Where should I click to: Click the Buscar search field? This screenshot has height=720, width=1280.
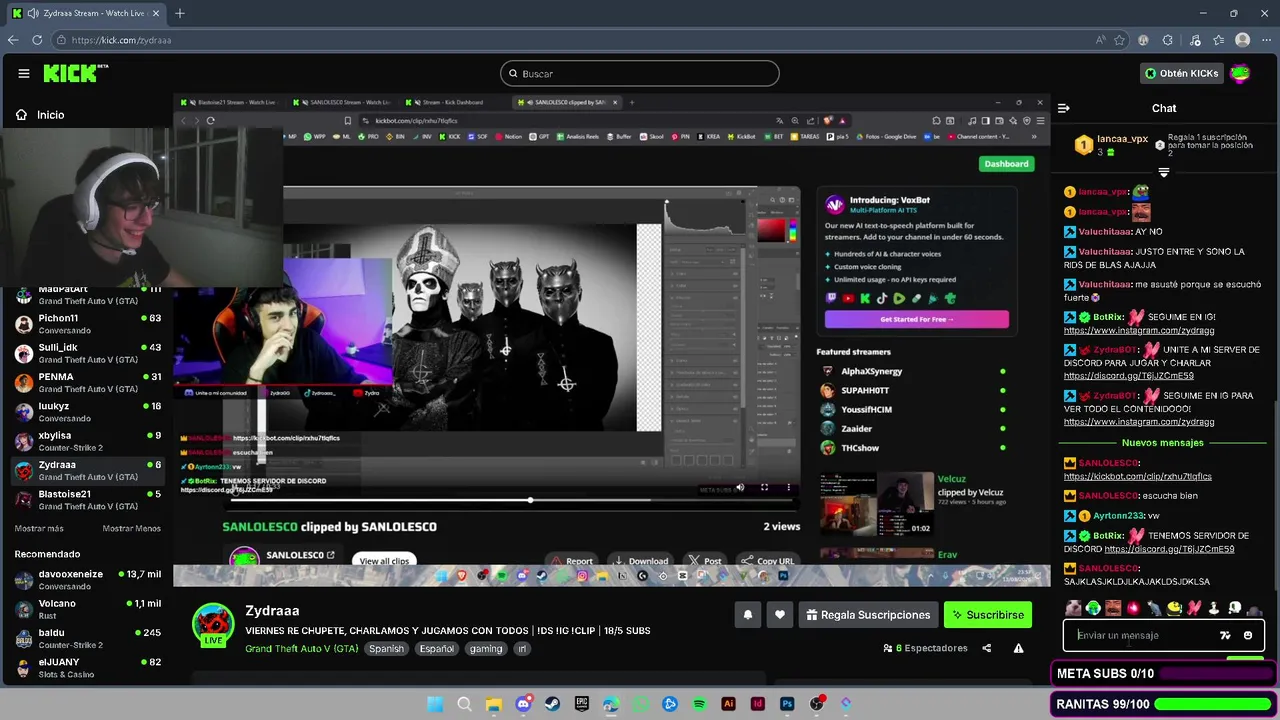[639, 73]
